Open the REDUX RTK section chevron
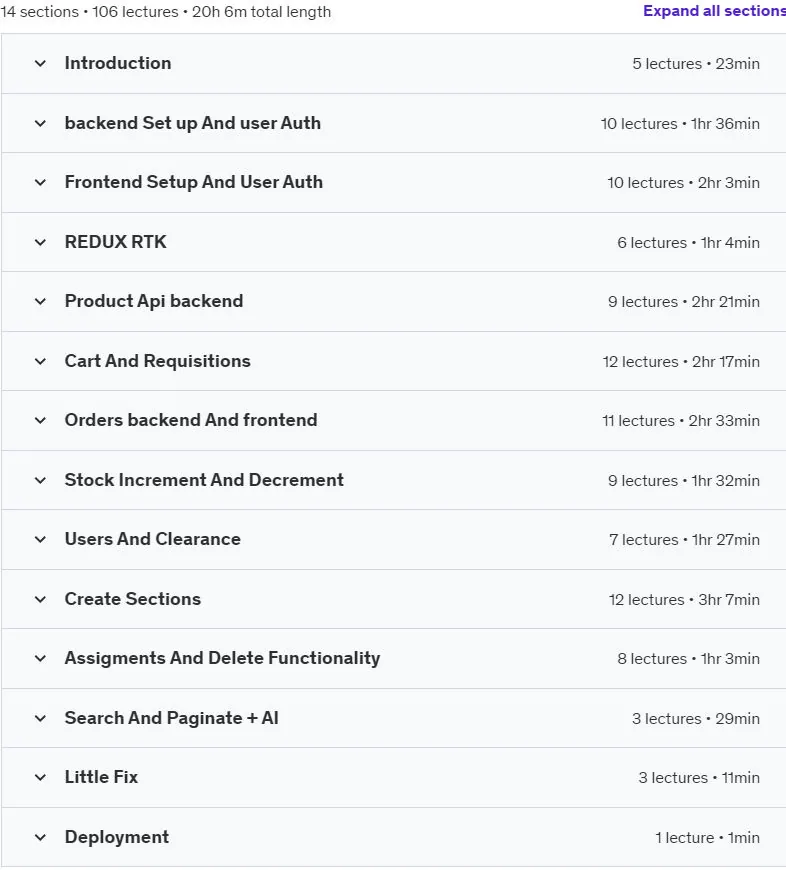 pyautogui.click(x=40, y=242)
